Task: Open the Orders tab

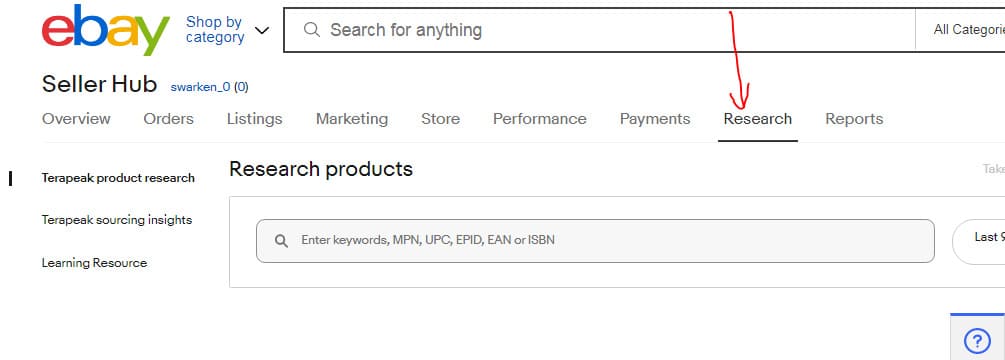Action: pos(169,119)
